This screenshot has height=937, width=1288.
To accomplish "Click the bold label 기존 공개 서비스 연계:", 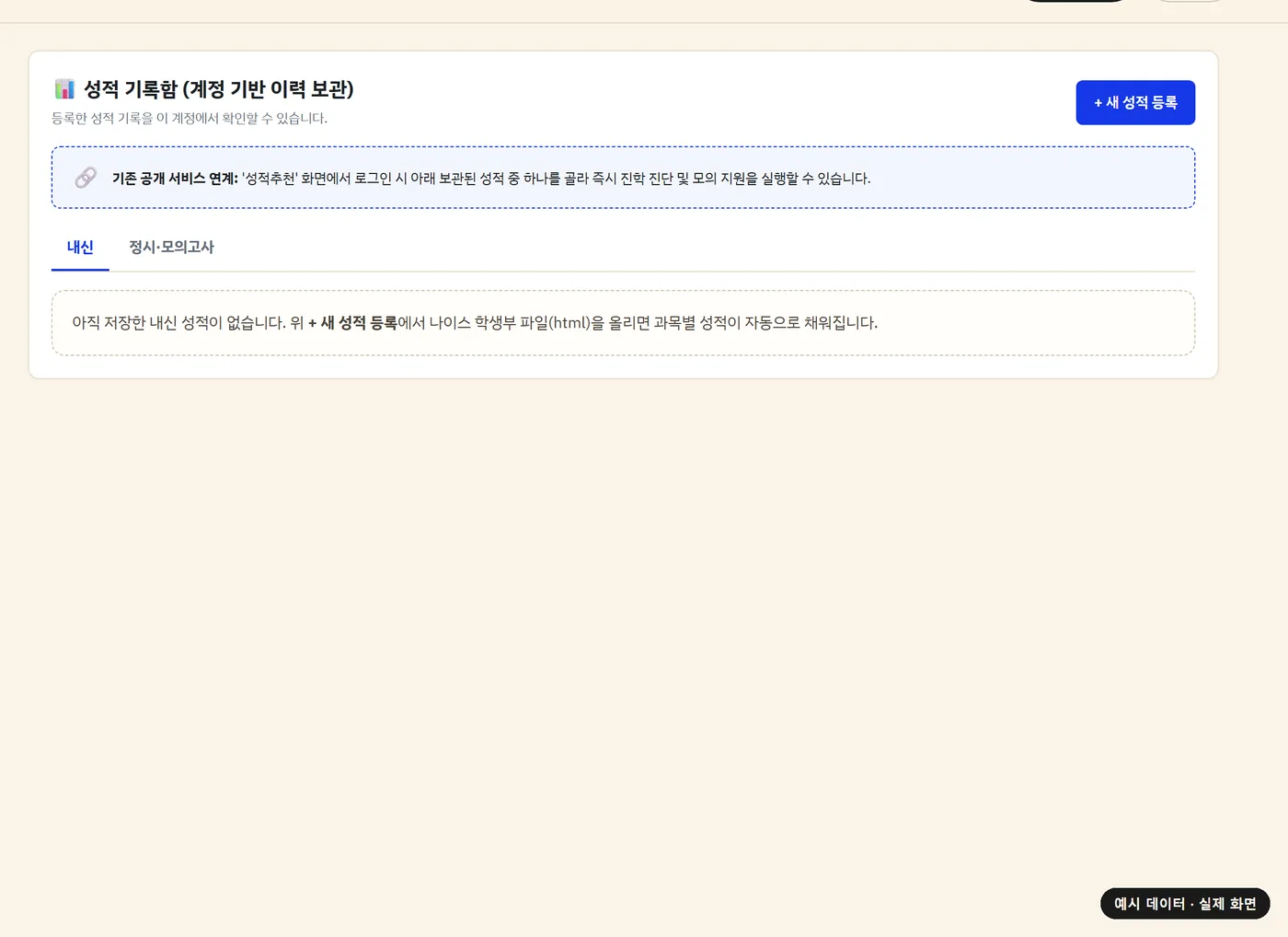I will coord(175,179).
